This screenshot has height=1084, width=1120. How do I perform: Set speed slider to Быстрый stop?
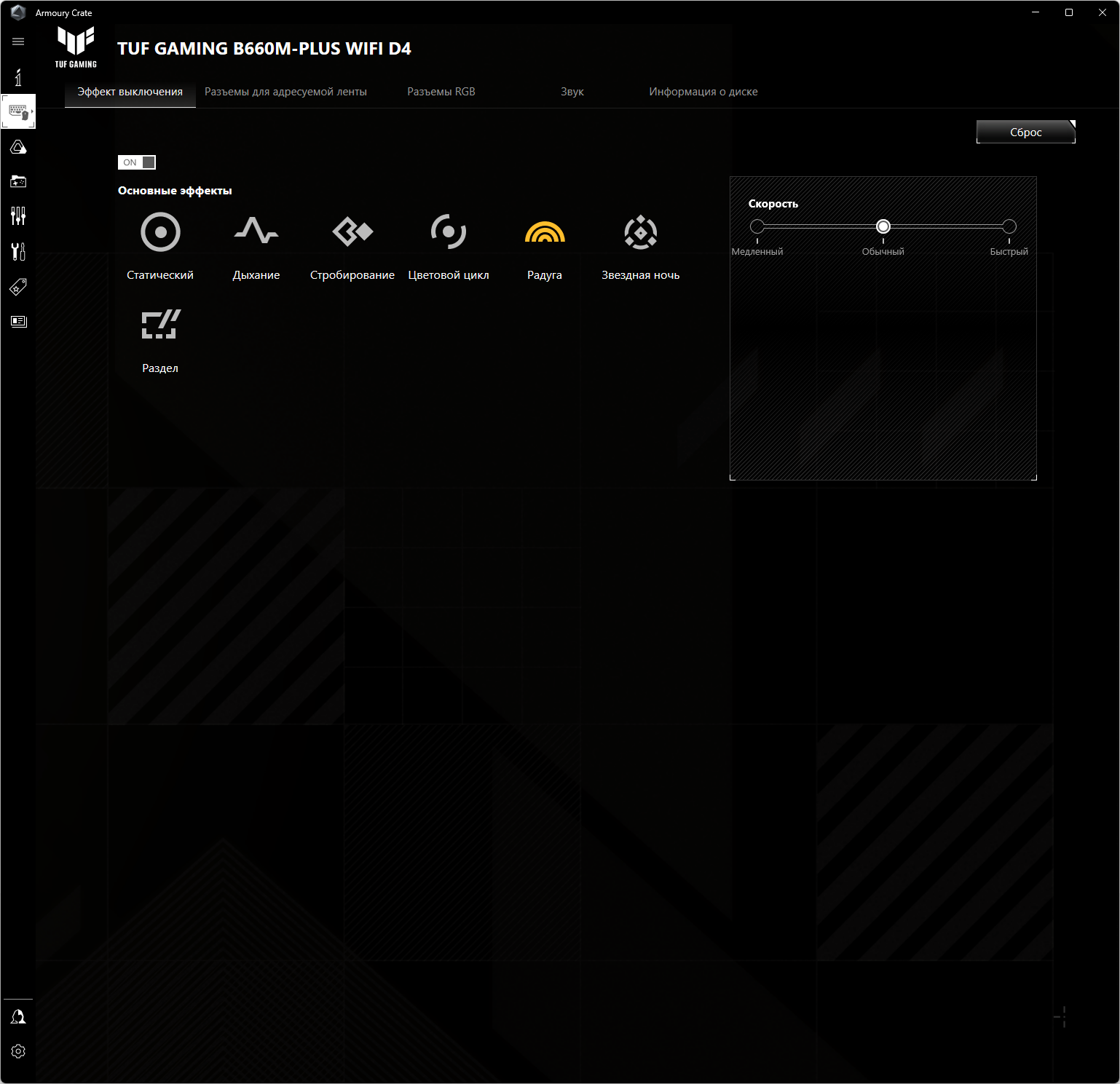(x=1009, y=226)
